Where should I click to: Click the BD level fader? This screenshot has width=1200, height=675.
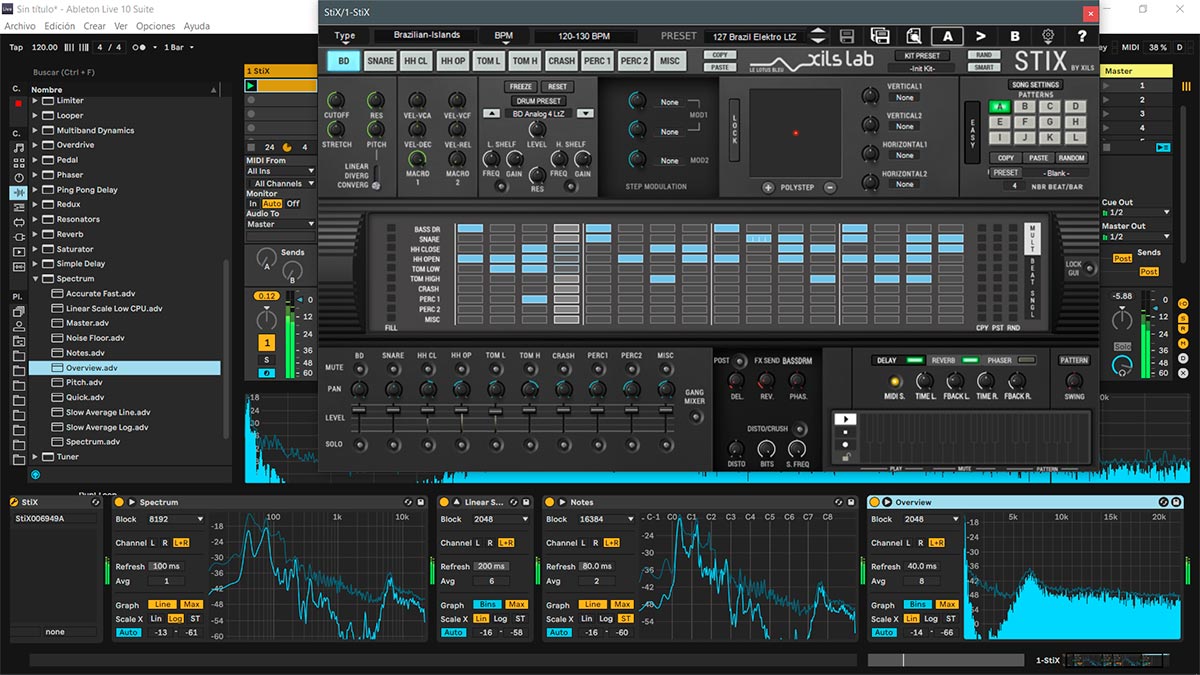[360, 411]
